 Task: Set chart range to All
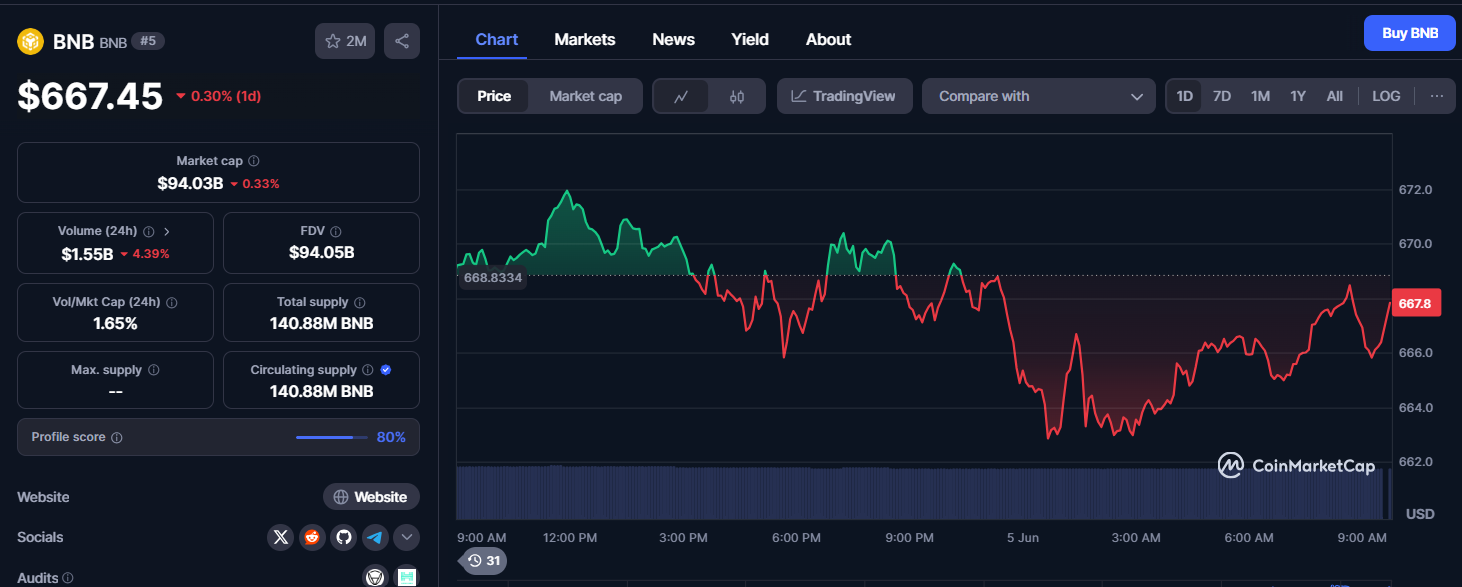coord(1334,96)
